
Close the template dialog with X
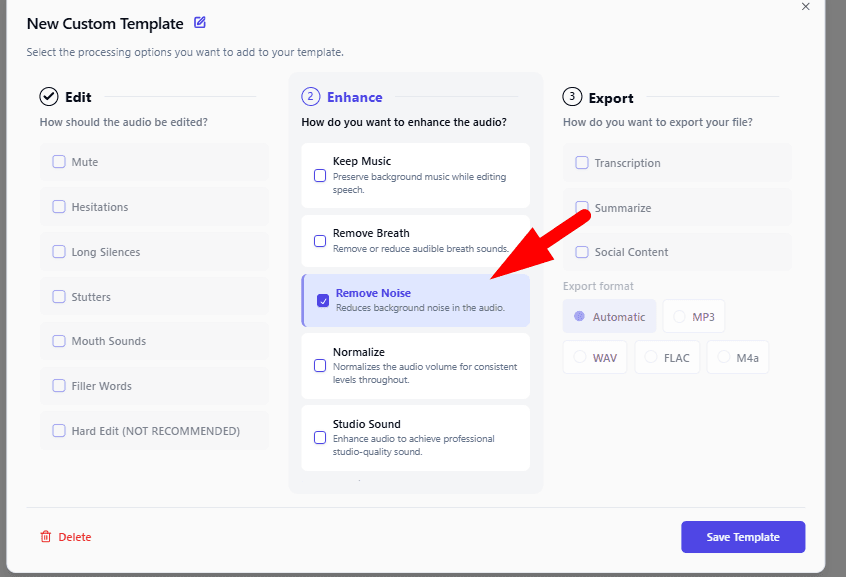(x=806, y=6)
